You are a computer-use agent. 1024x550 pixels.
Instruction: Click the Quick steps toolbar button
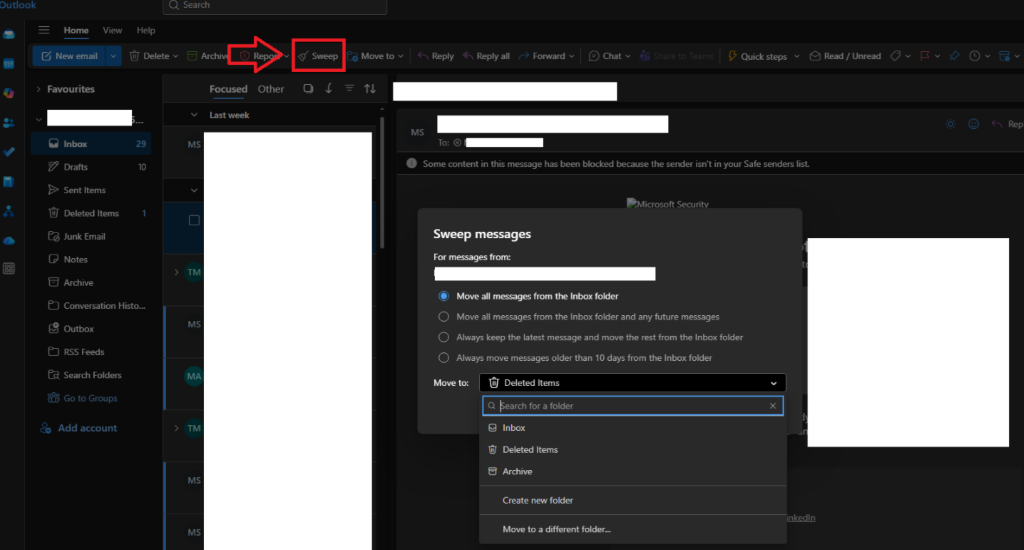758,56
